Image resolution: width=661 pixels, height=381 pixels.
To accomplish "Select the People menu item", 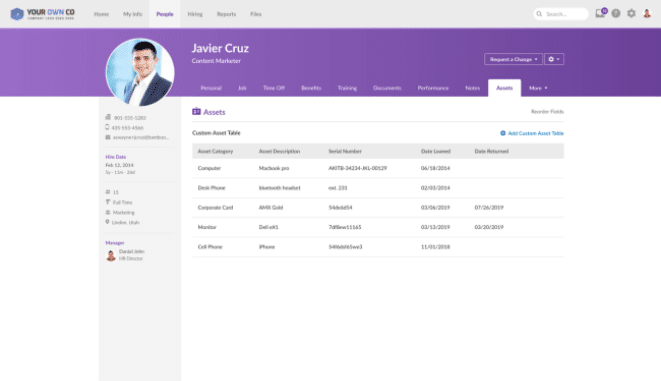I will tap(164, 14).
